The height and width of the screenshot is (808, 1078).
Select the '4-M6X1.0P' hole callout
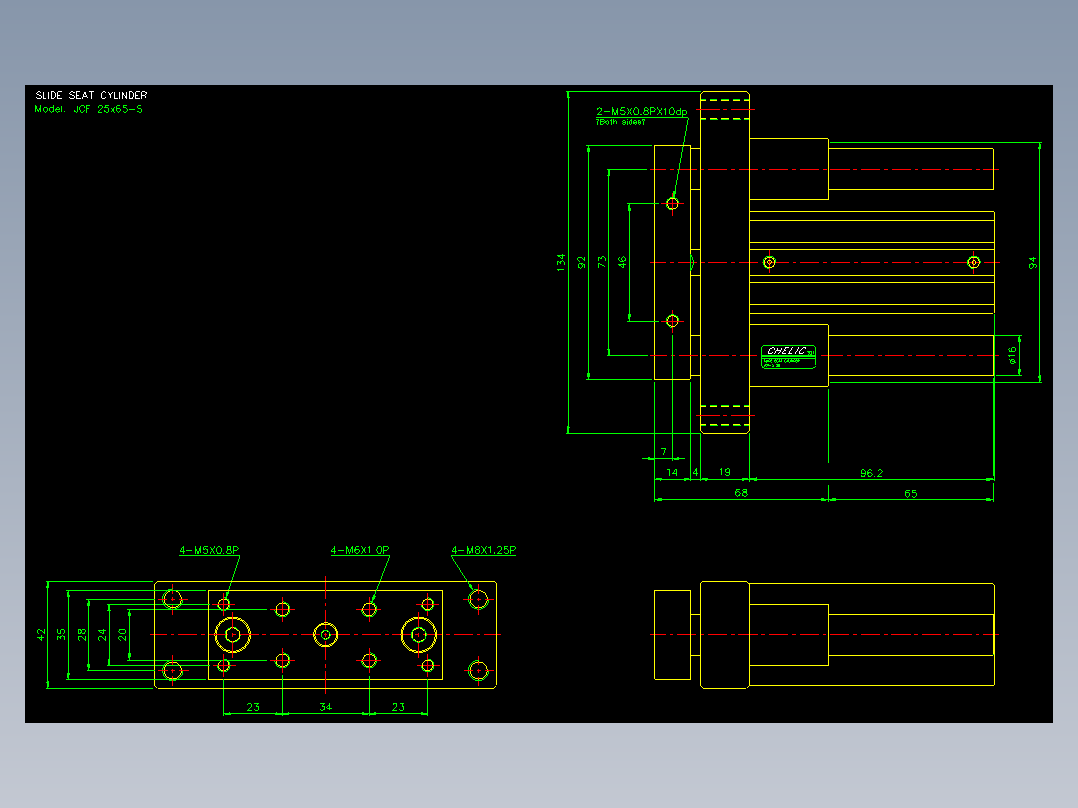point(360,550)
